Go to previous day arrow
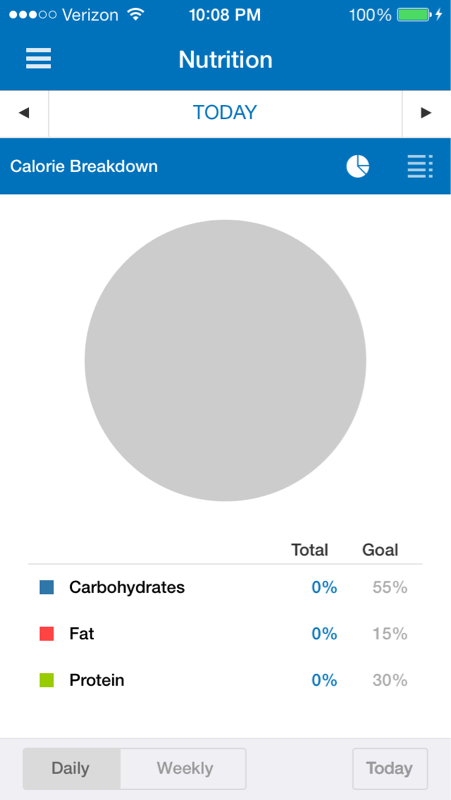Viewport: 451px width, 800px height. point(24,113)
